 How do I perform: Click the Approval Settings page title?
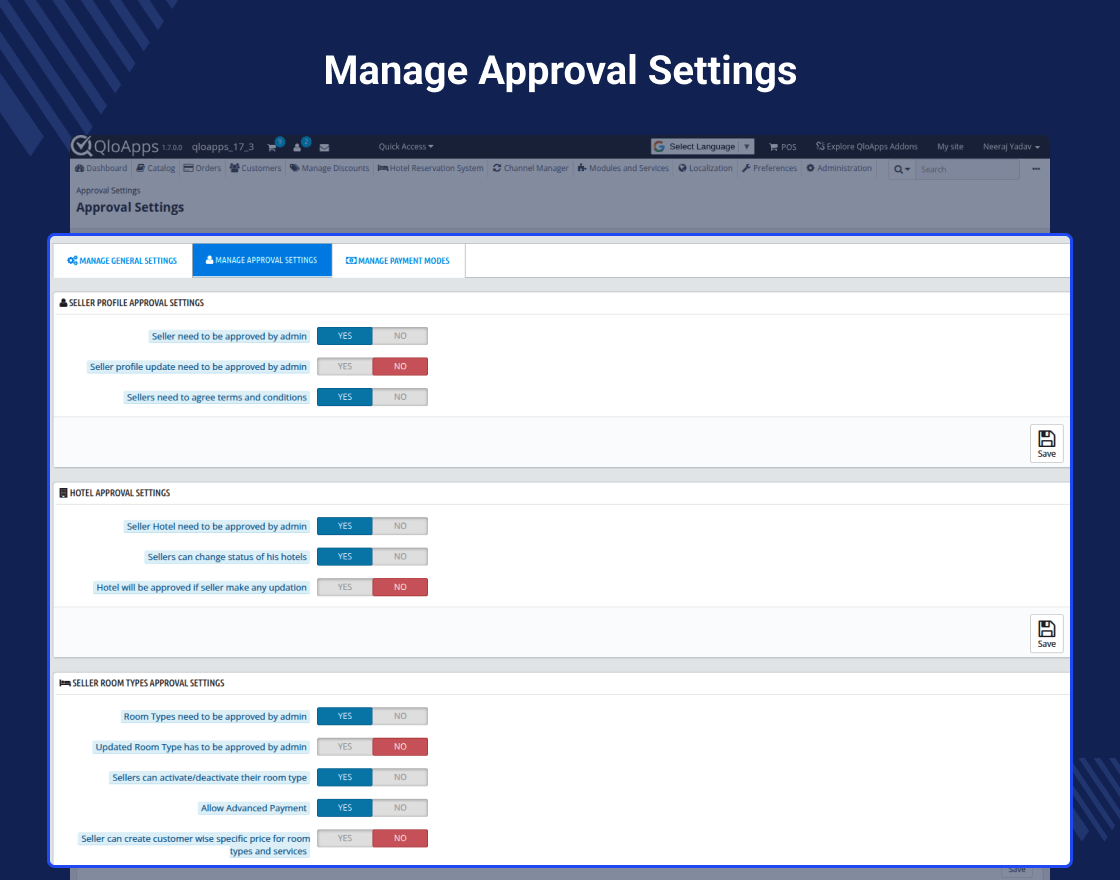click(130, 207)
